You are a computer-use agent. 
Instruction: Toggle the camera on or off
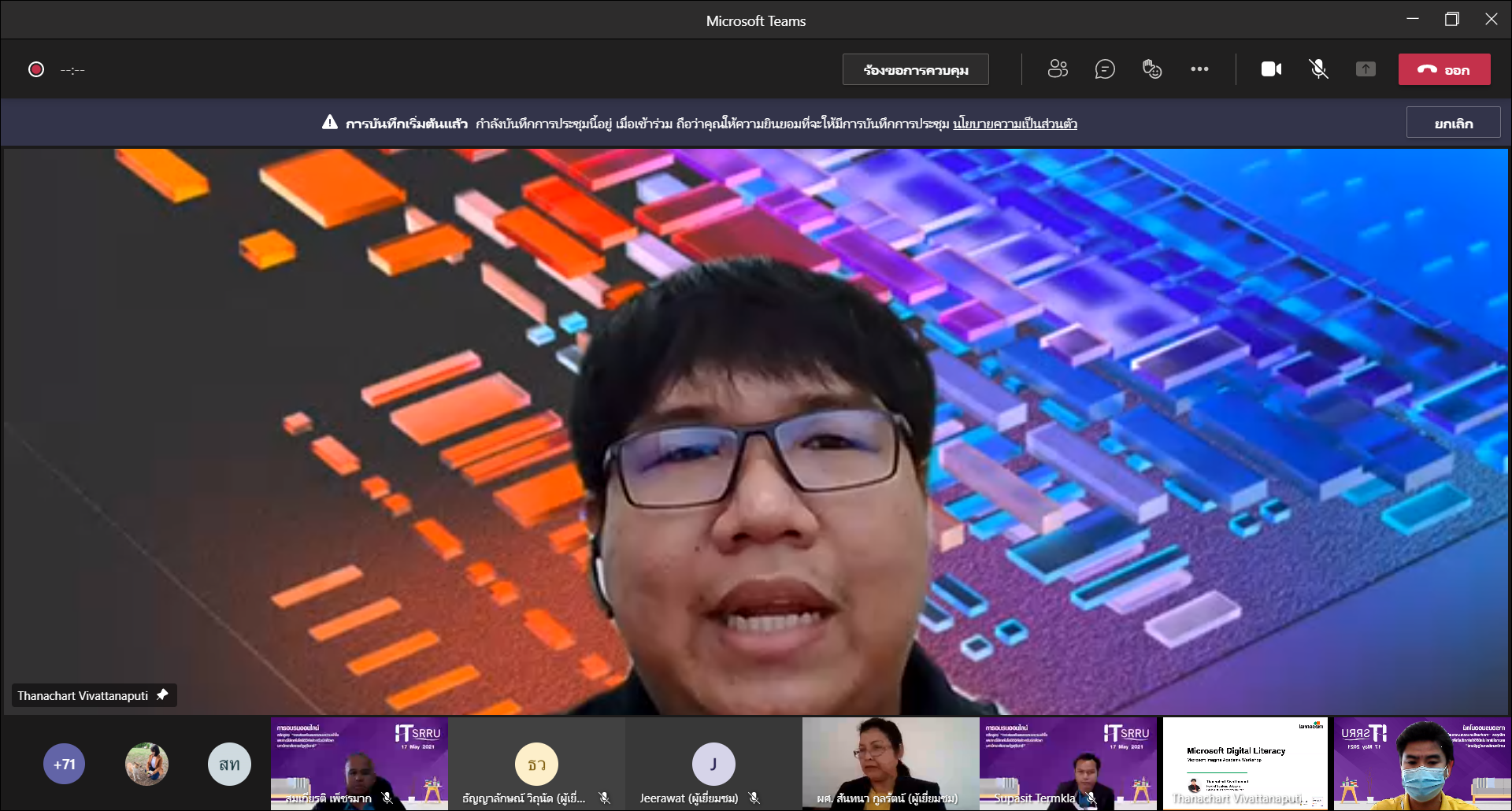click(x=1271, y=69)
